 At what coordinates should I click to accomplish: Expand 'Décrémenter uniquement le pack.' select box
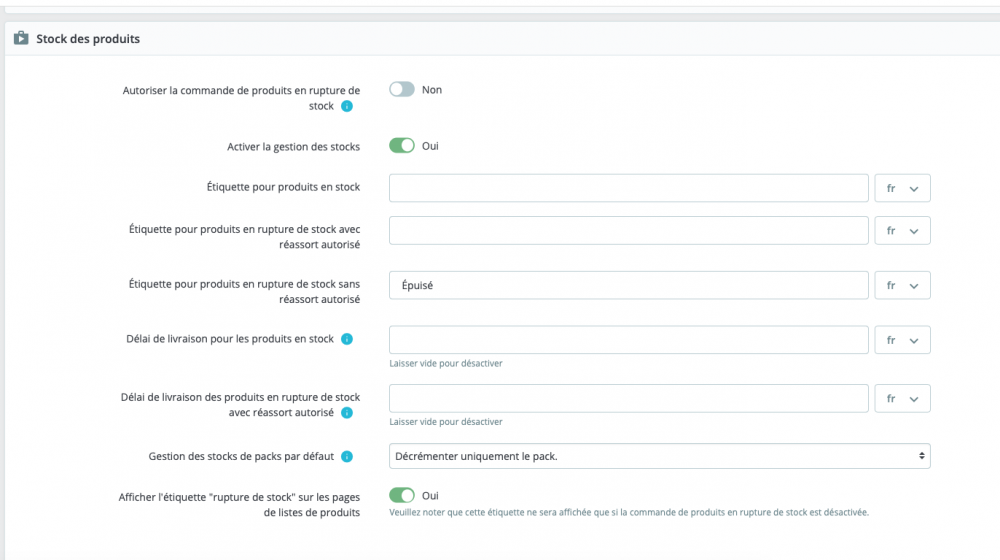pyautogui.click(x=659, y=456)
